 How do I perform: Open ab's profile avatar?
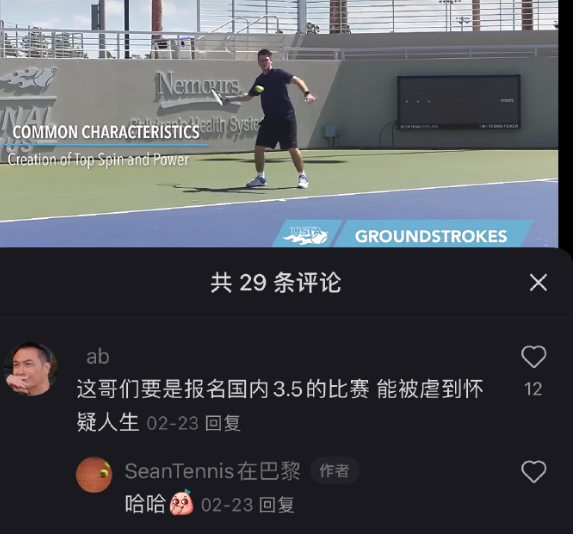[31, 369]
